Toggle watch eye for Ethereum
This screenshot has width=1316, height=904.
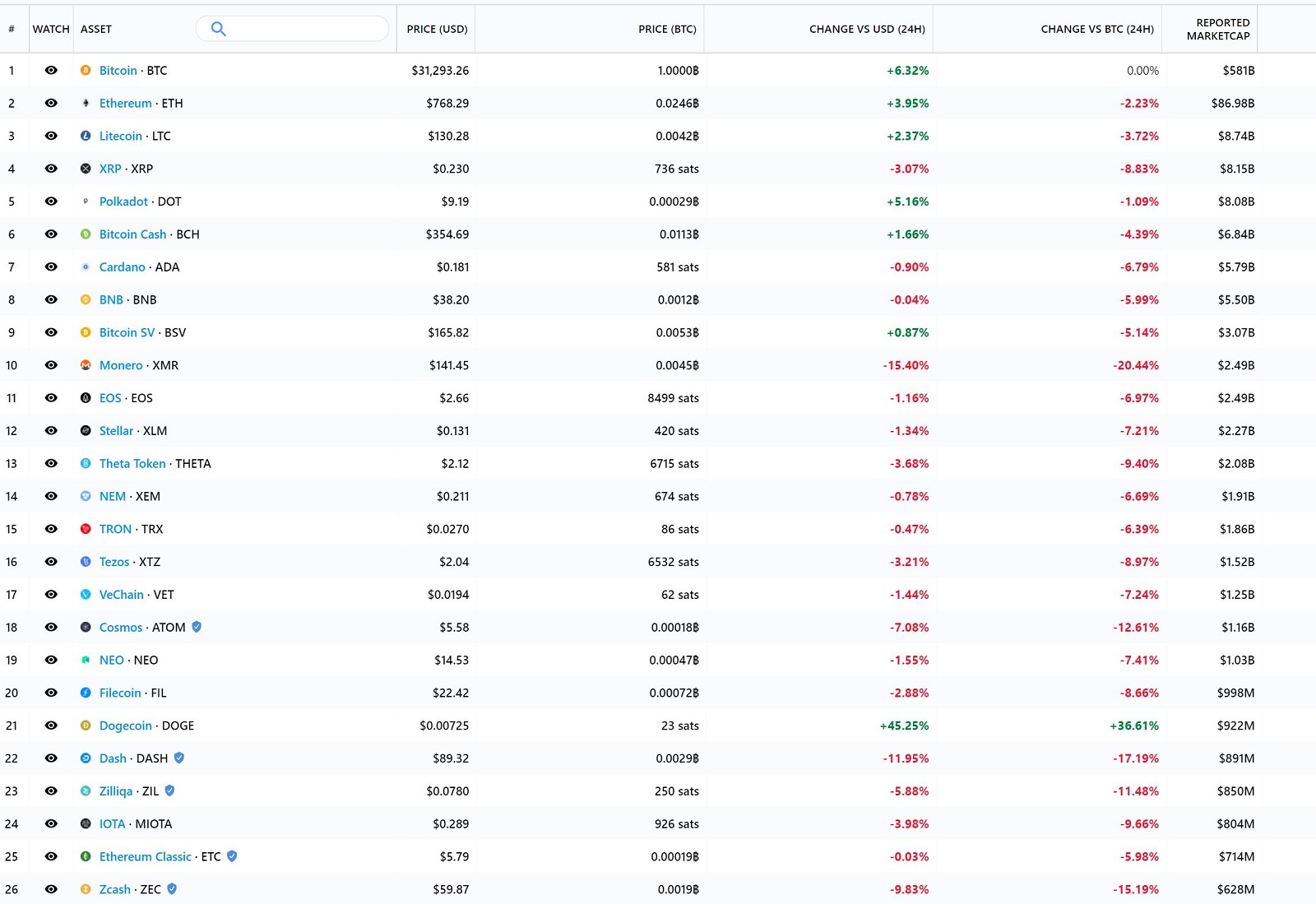click(51, 104)
